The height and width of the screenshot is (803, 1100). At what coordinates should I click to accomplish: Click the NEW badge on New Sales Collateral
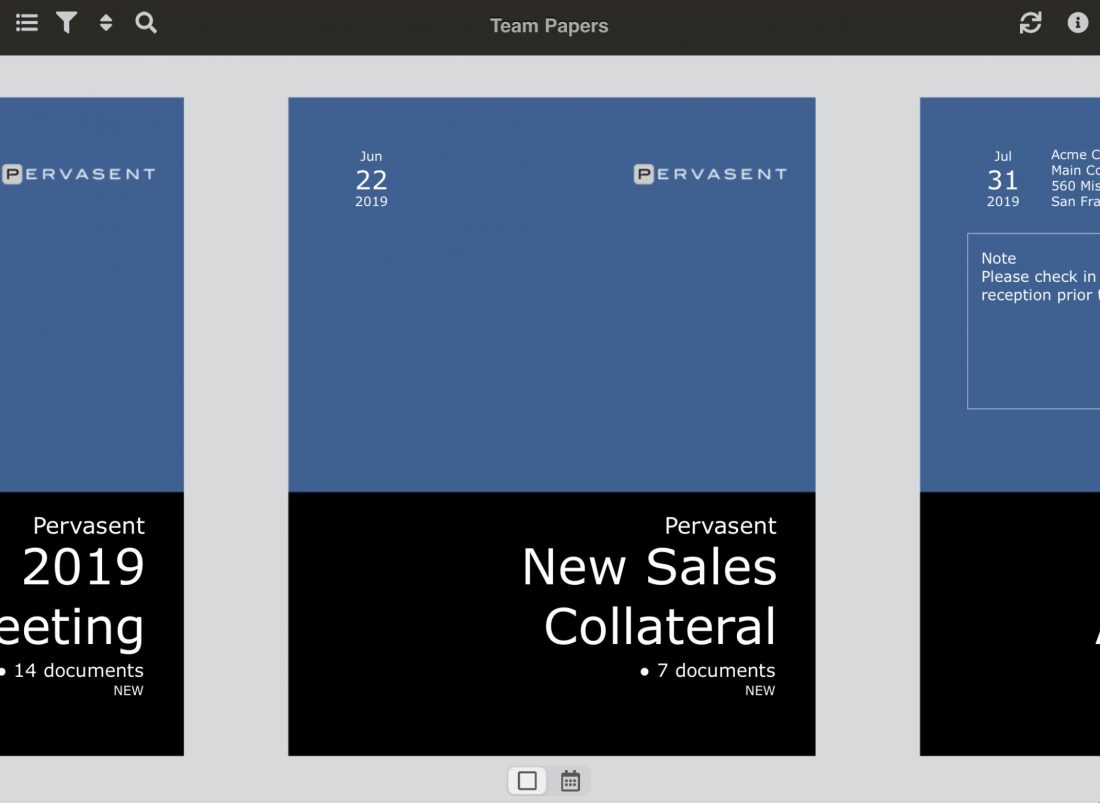(760, 690)
